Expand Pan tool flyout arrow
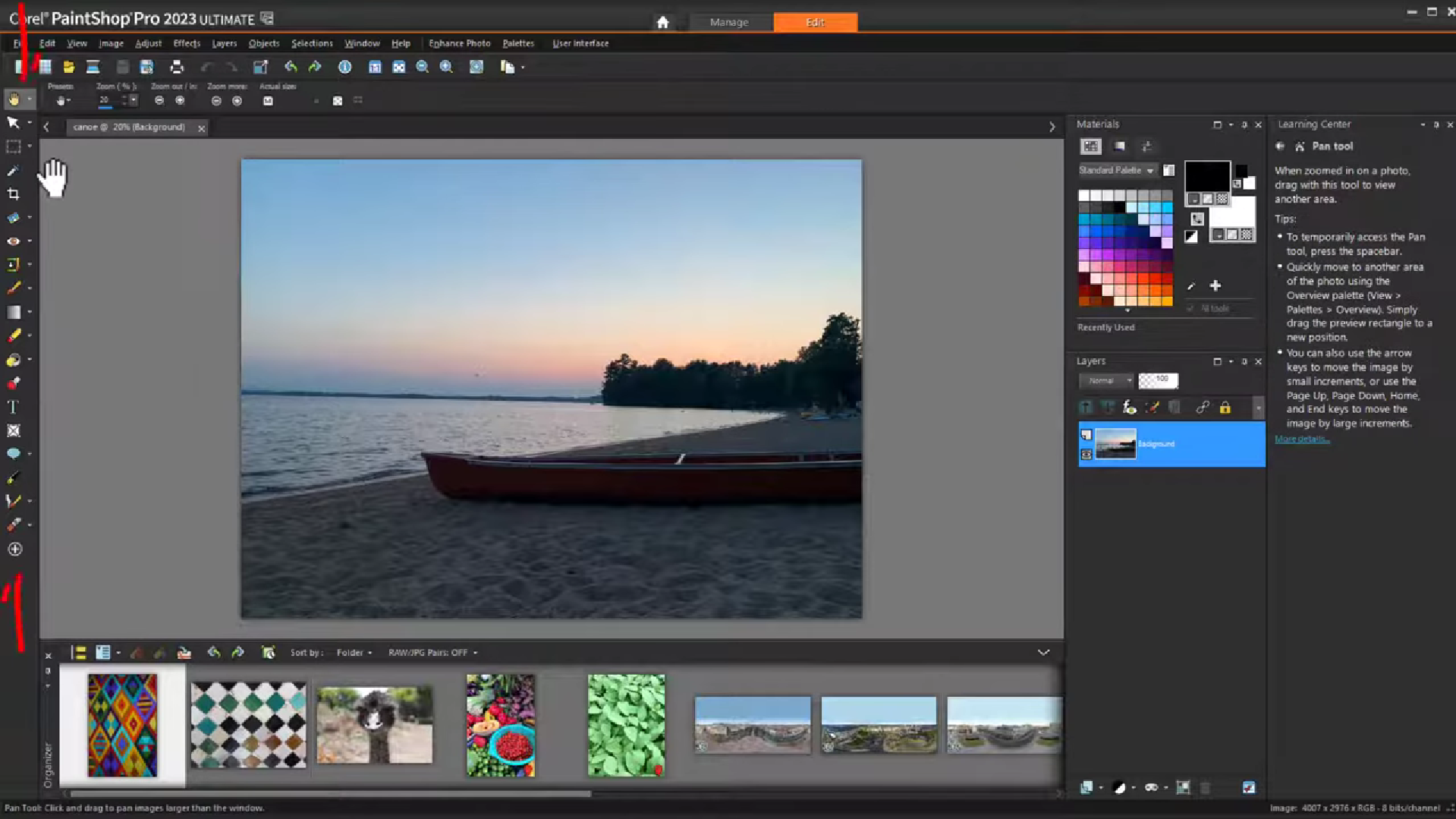 click(x=30, y=99)
